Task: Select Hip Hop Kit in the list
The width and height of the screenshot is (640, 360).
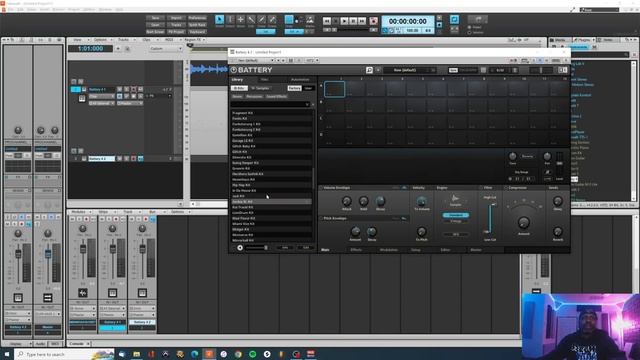Action: 271,185
